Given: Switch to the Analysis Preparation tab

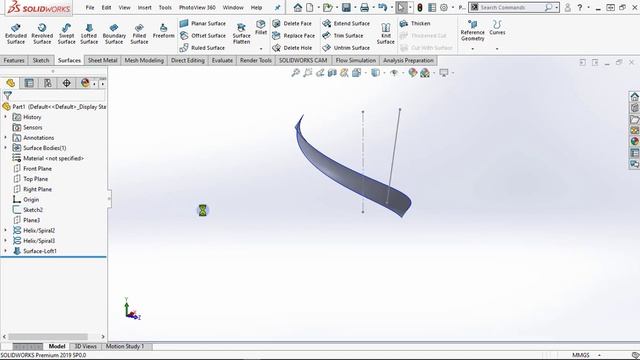Looking at the screenshot, I should click(408, 60).
